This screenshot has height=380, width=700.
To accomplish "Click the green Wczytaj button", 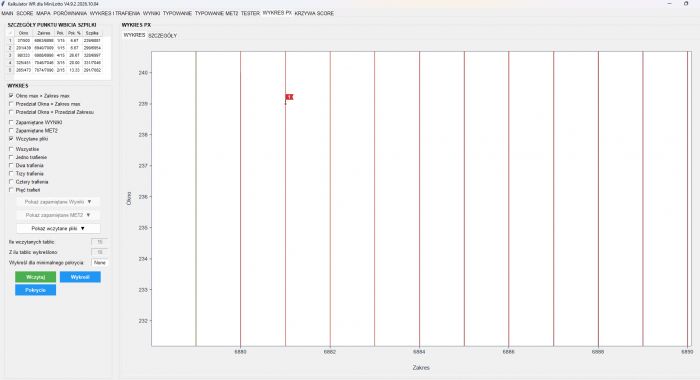I will pos(36,277).
